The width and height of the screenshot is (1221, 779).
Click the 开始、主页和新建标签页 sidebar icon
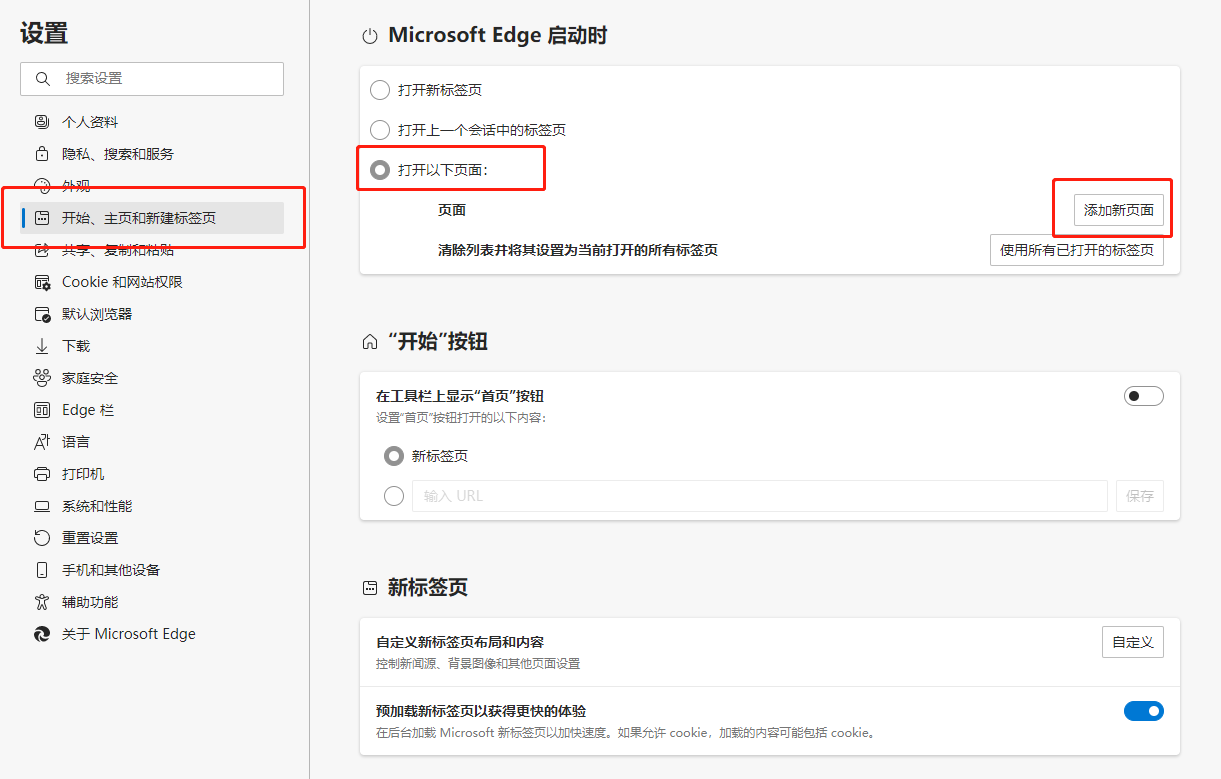(42, 218)
